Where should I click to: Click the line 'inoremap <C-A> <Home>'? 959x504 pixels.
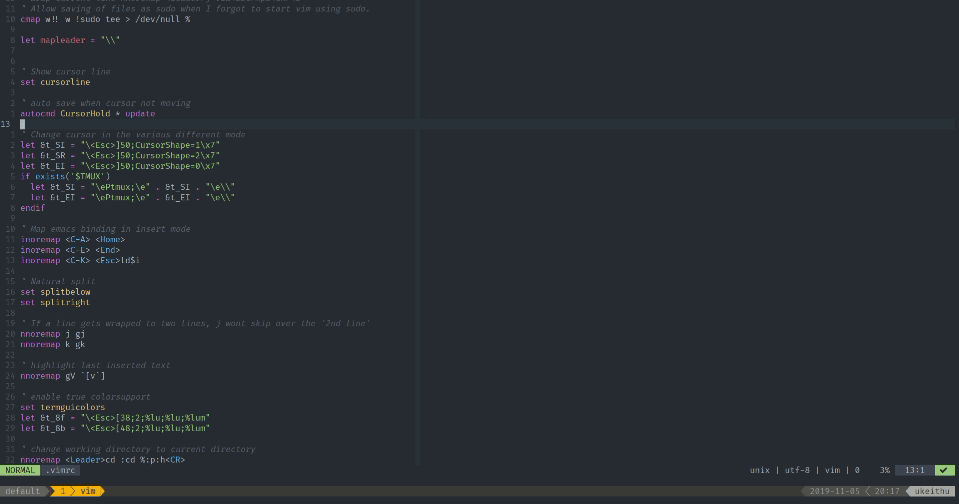point(73,239)
